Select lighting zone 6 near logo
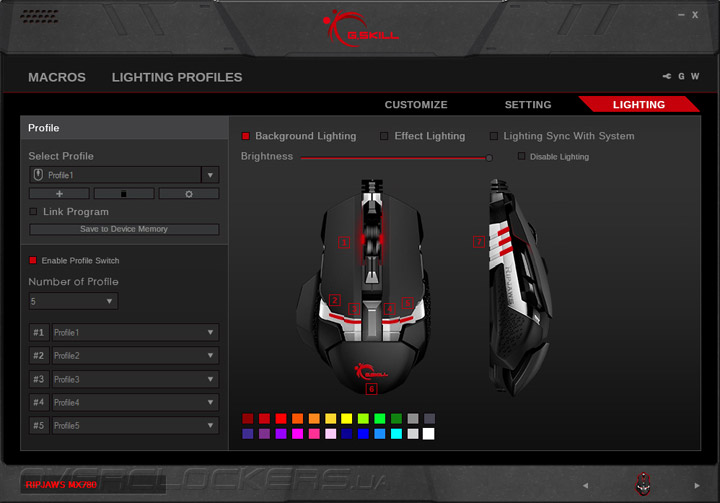This screenshot has width=720, height=503. (371, 389)
